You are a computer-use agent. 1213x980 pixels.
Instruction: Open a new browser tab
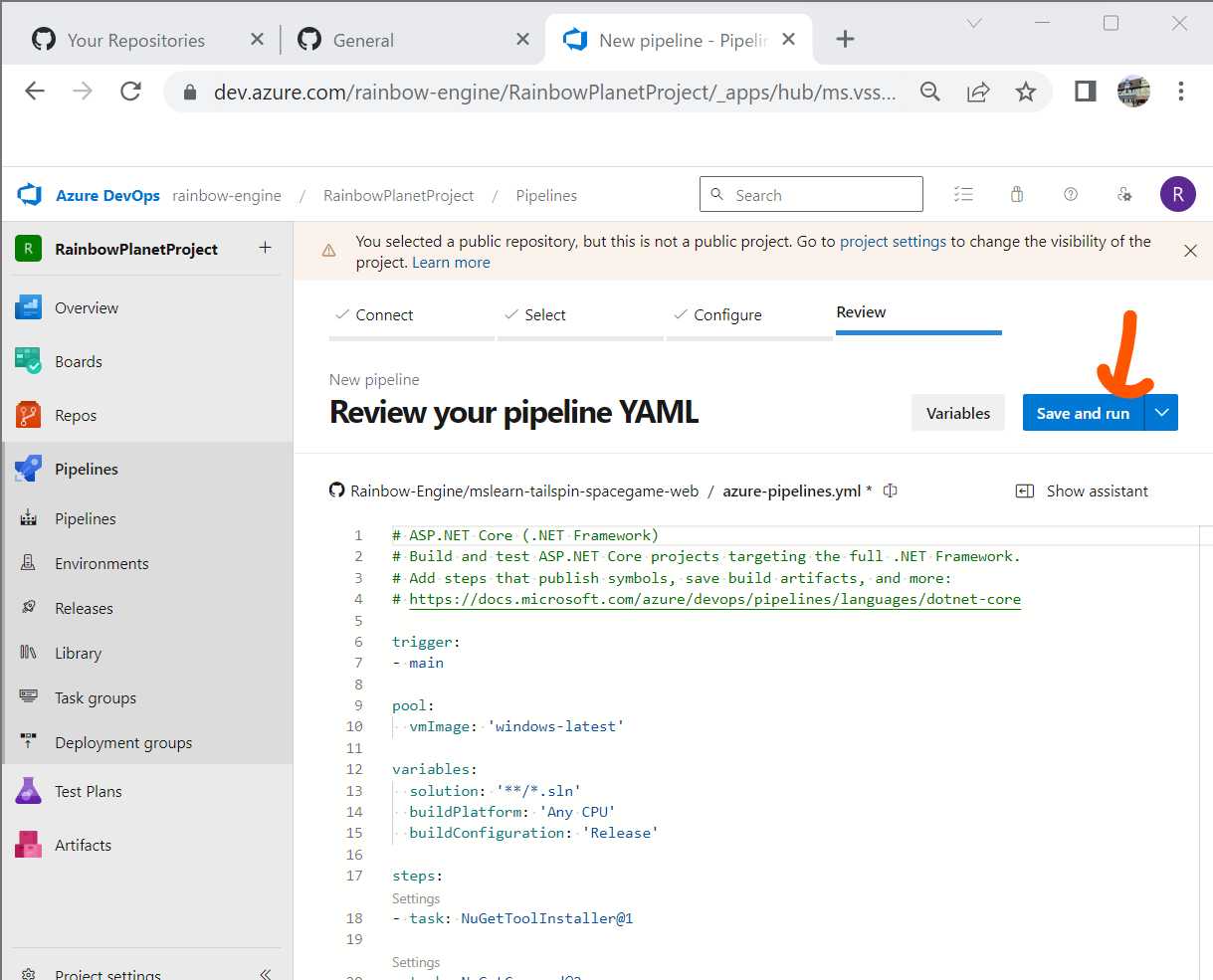click(x=845, y=40)
